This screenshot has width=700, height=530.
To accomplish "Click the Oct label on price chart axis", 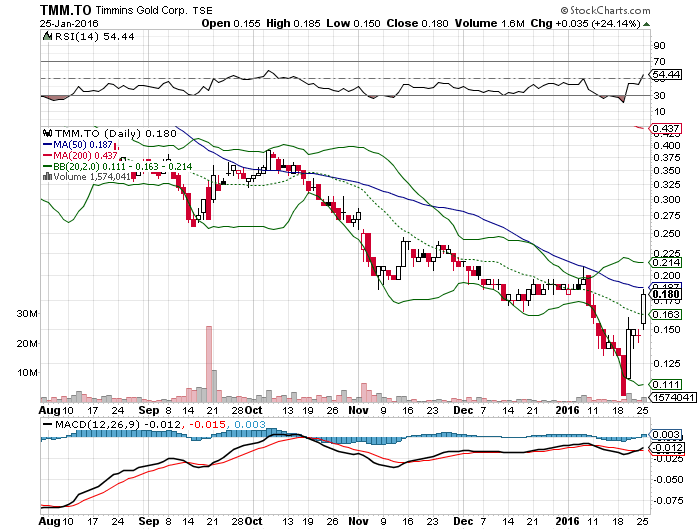I will coord(254,410).
